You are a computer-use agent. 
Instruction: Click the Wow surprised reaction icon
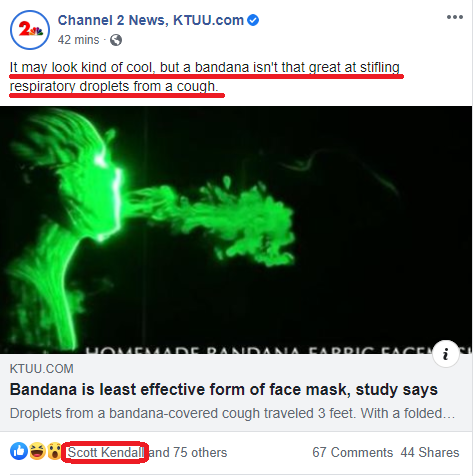(x=54, y=451)
